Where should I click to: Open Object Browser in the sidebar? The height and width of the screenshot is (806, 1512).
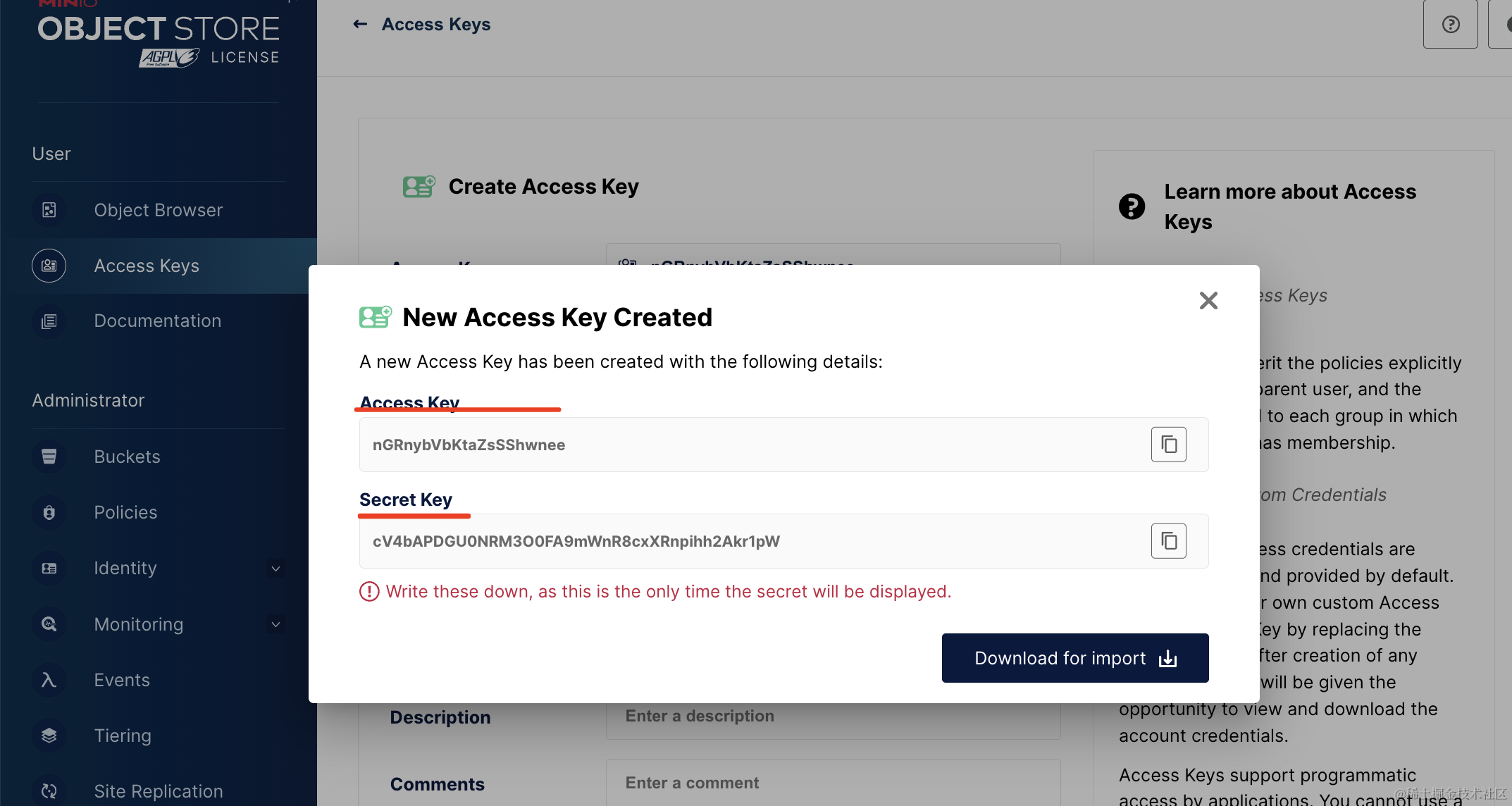pyautogui.click(x=158, y=210)
